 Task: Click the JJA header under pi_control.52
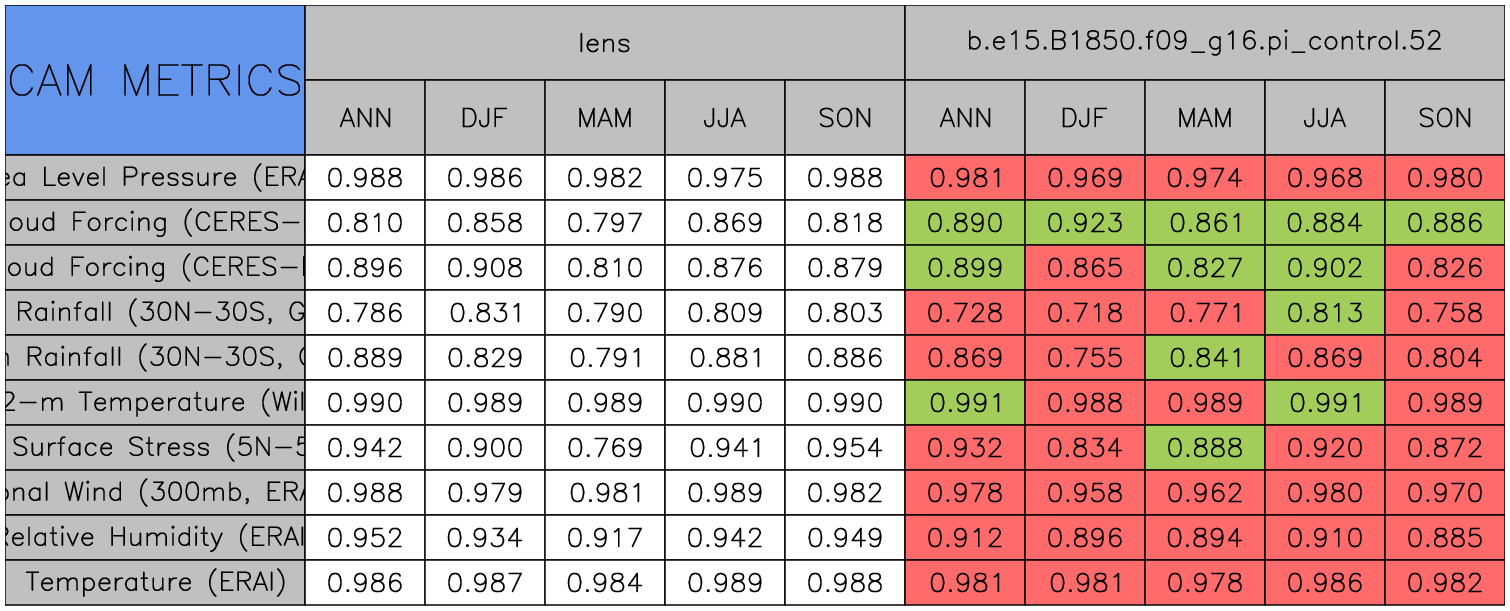click(x=1324, y=118)
